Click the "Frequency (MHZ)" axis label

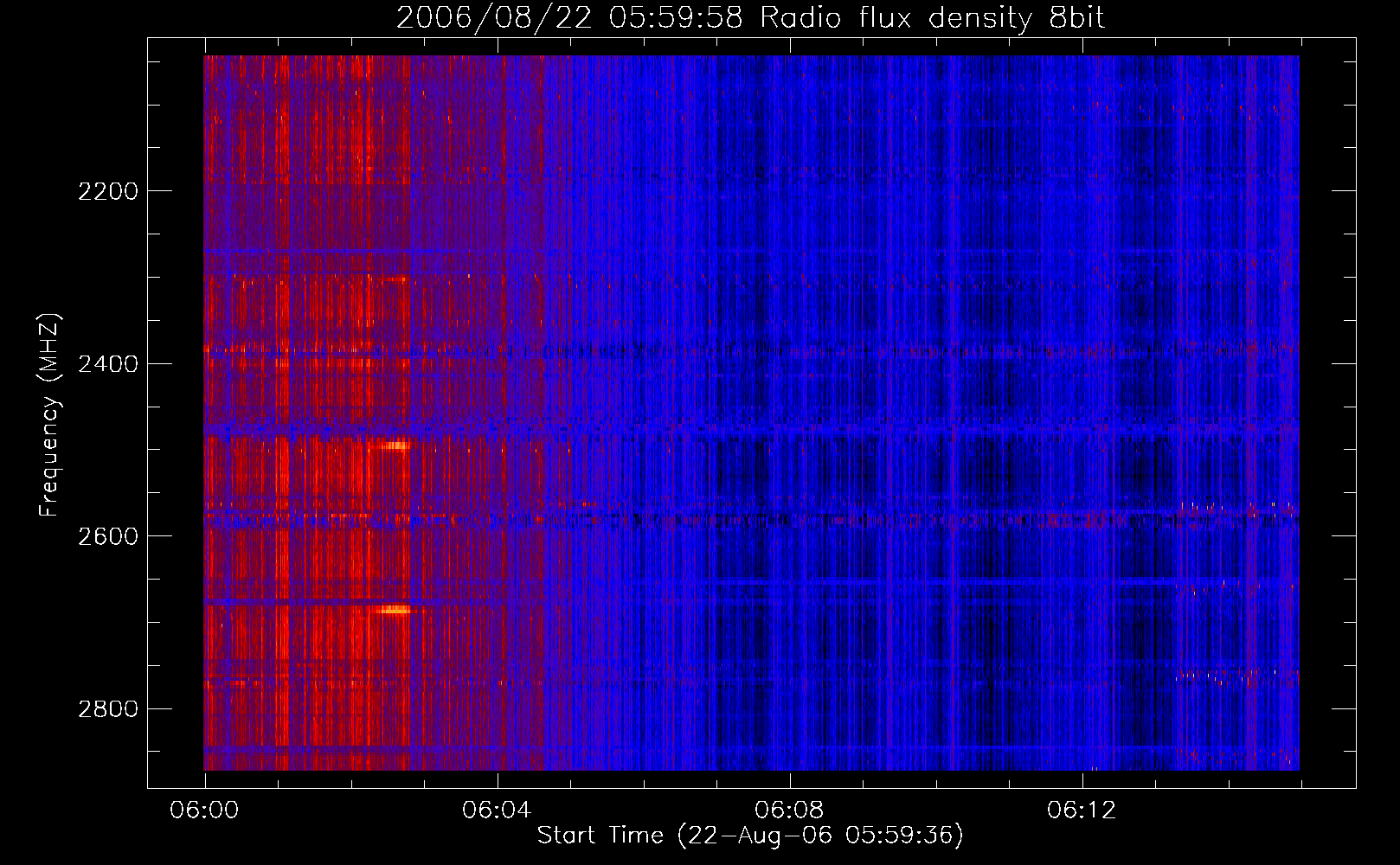[x=49, y=415]
